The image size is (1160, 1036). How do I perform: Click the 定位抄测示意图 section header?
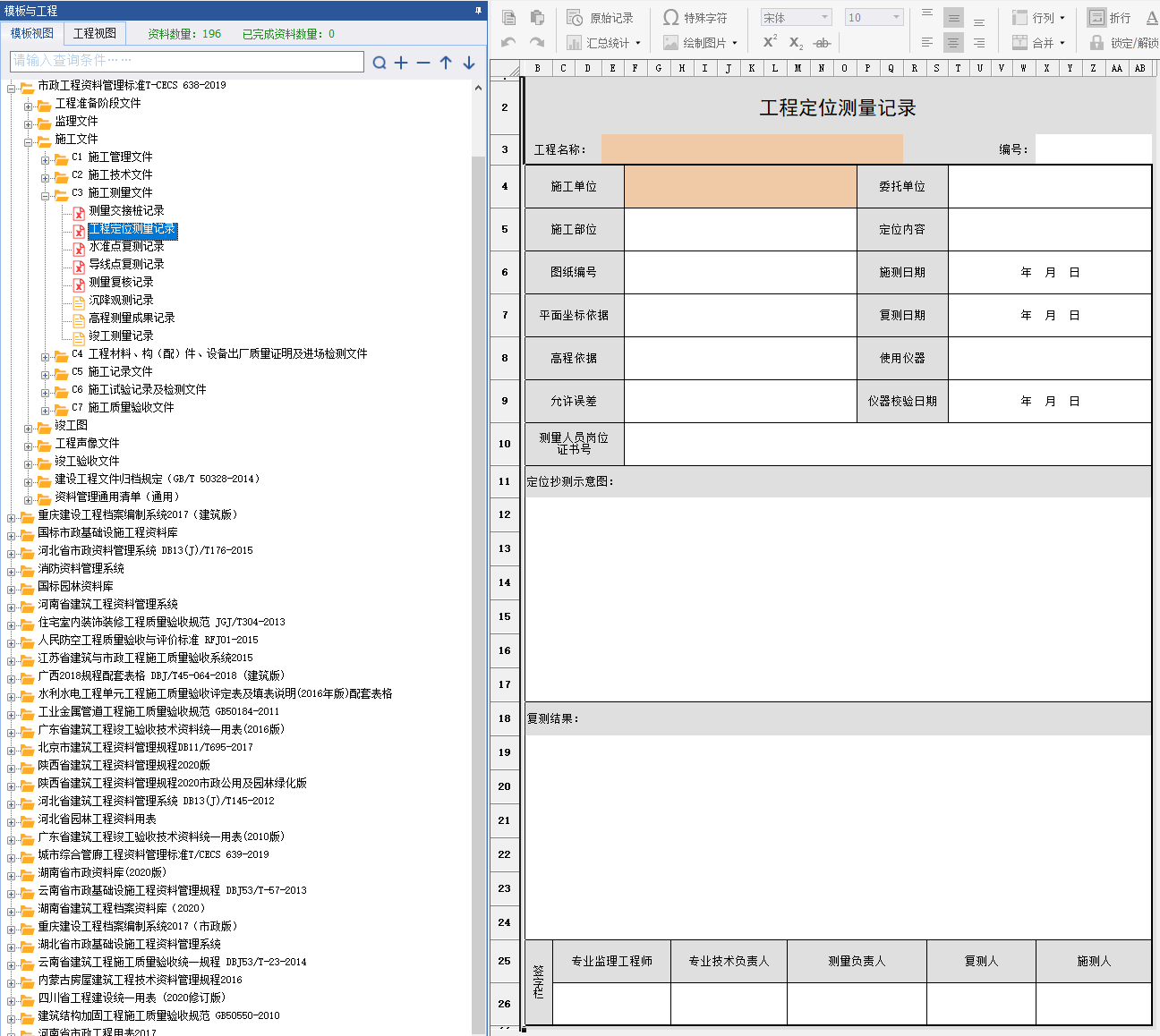(838, 481)
